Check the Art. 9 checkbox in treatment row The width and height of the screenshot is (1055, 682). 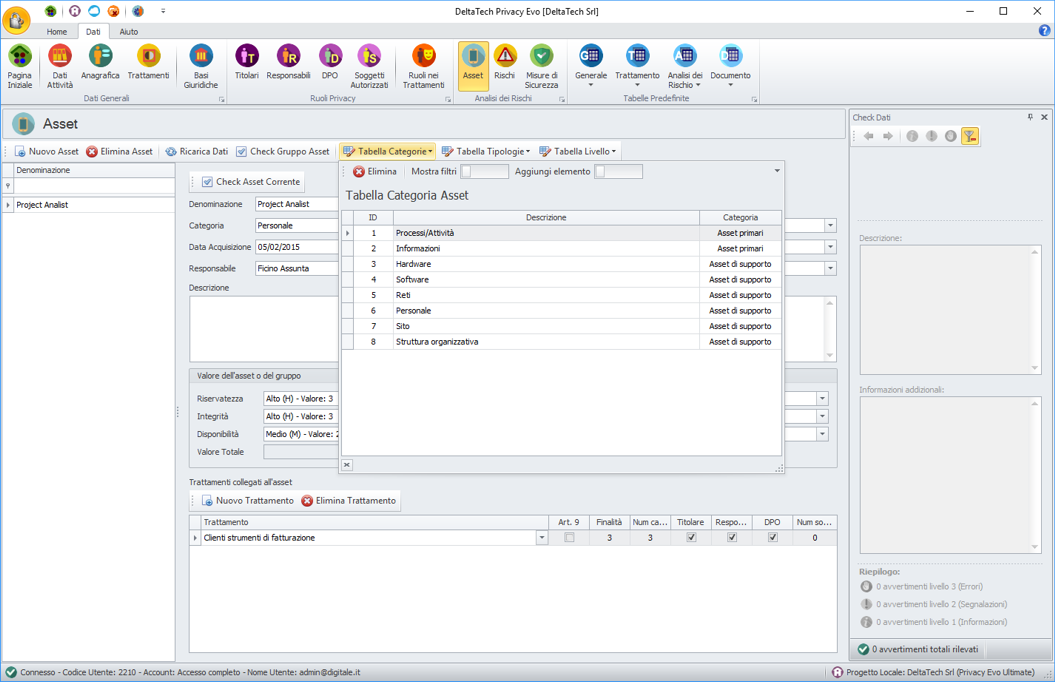point(569,538)
